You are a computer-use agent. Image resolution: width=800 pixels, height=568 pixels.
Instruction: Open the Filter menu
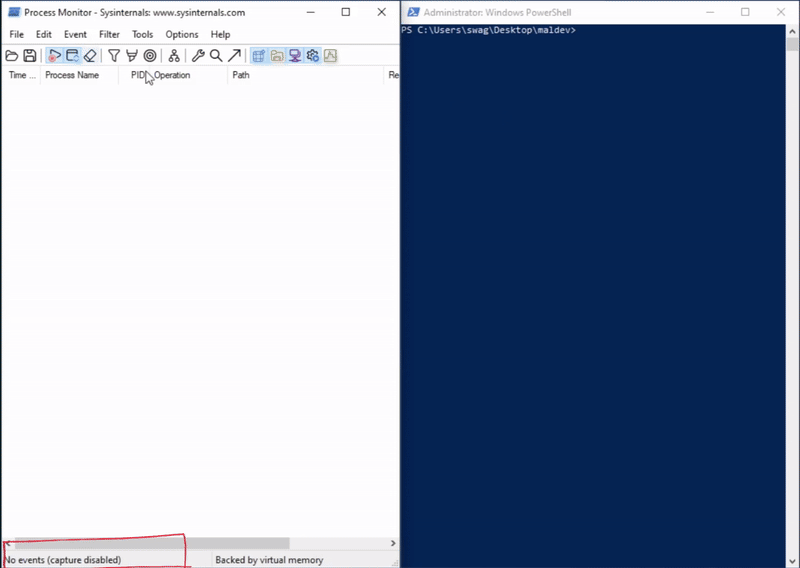pos(109,34)
